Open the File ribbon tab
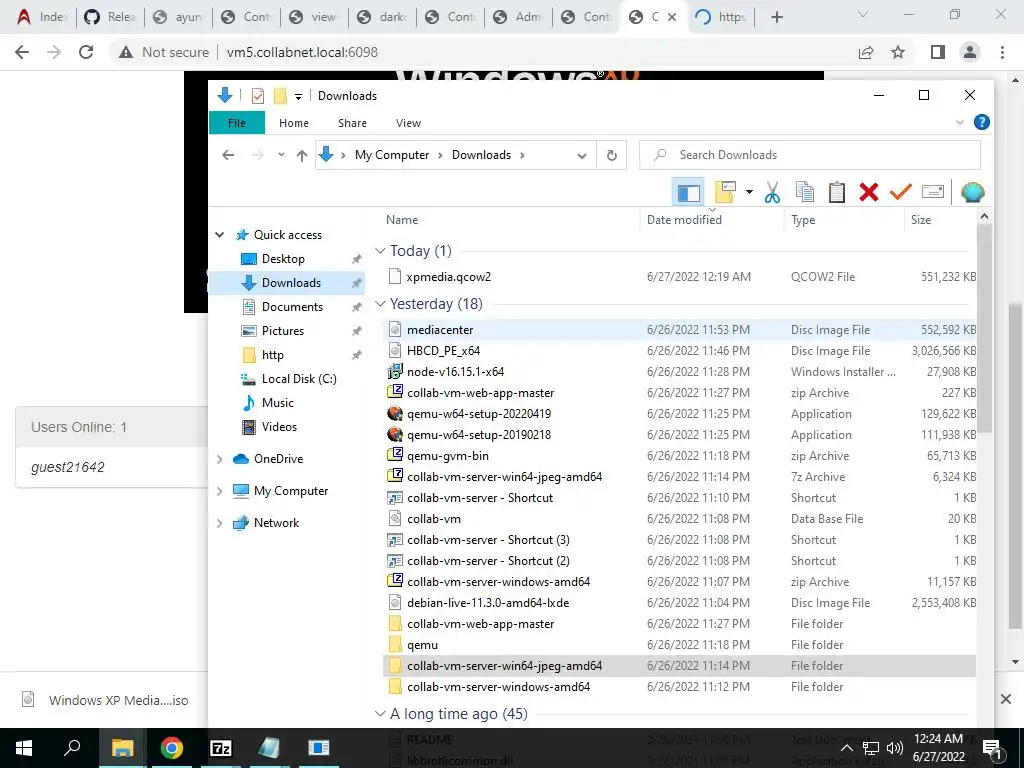Viewport: 1024px width, 768px height. pos(236,123)
